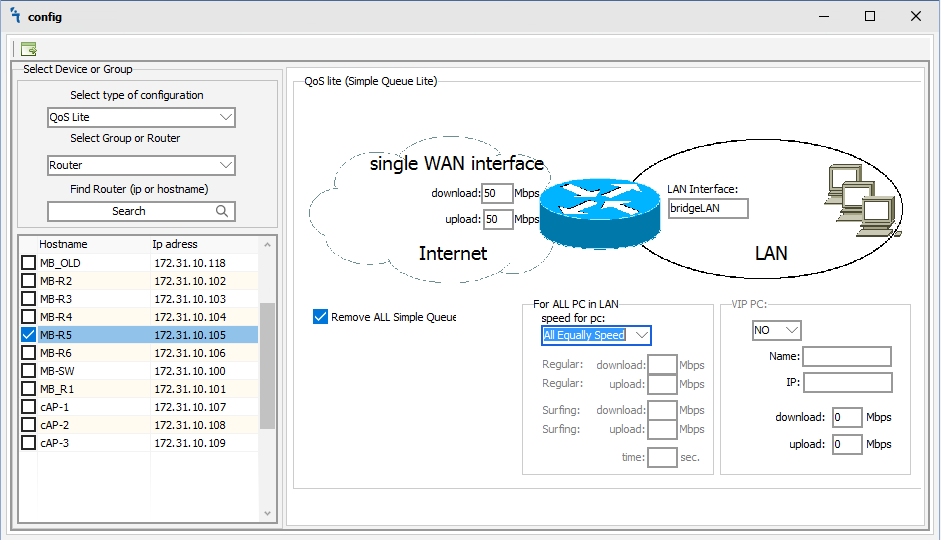This screenshot has height=540, width=941.
Task: Sort the list by Hostname column header
Action: point(63,244)
